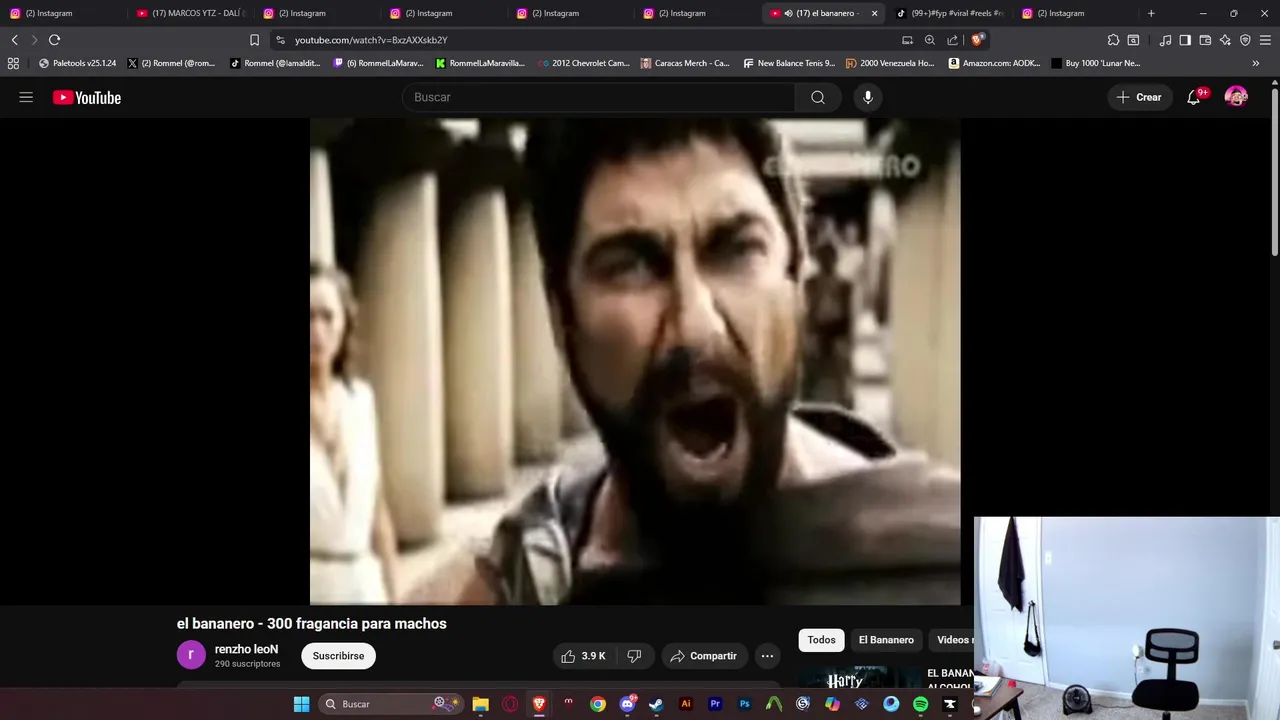The width and height of the screenshot is (1280, 720).
Task: Open Leo AI sparkle icon
Action: (x=1225, y=40)
